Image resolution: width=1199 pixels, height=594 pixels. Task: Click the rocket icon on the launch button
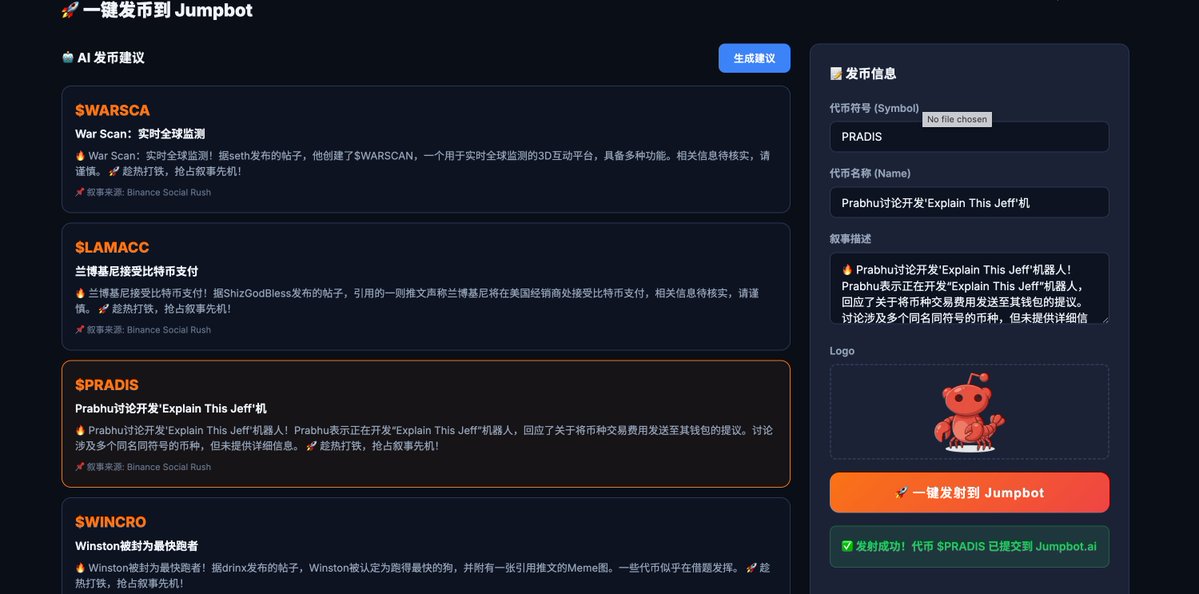tap(901, 493)
